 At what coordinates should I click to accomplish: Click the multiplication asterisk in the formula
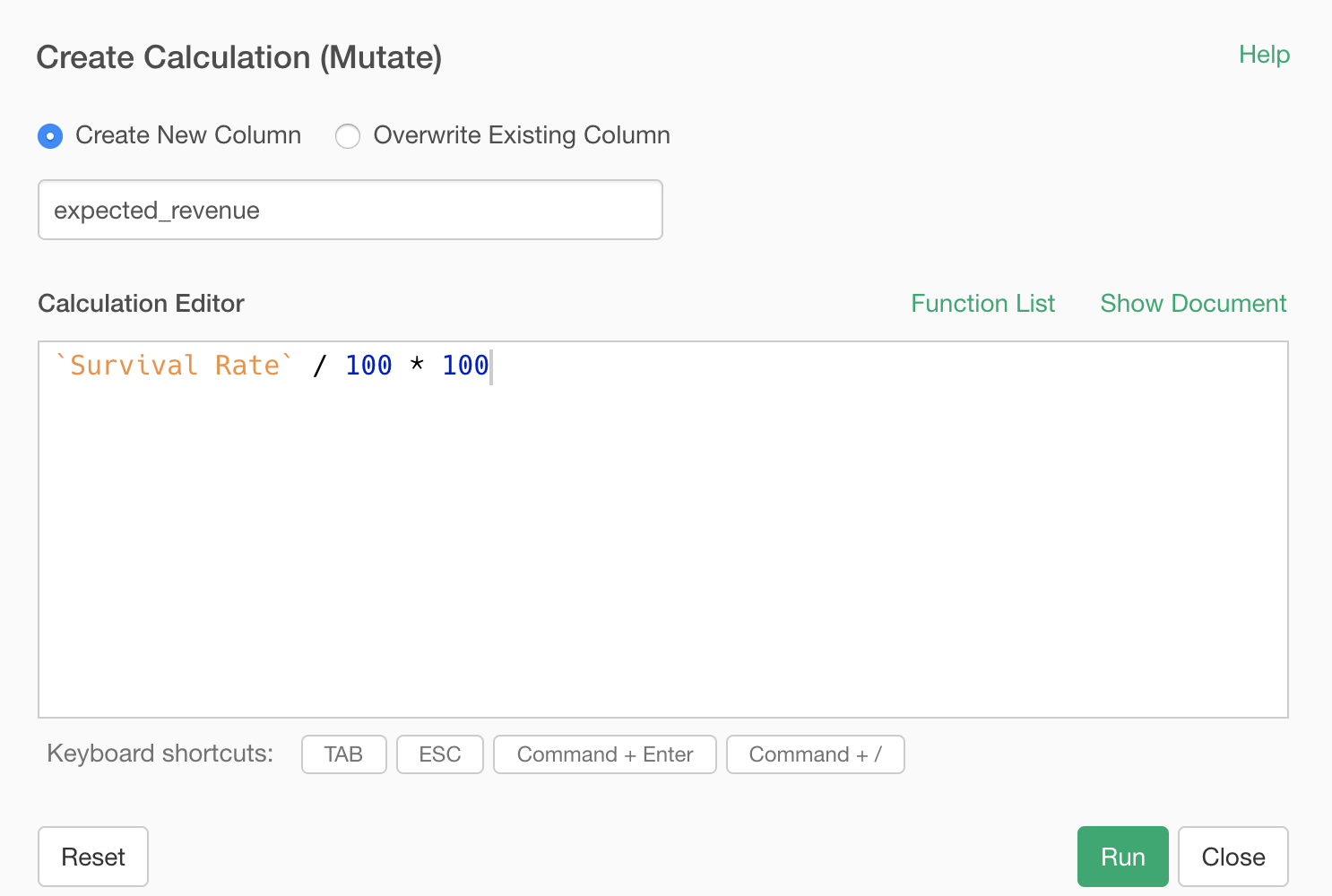tap(417, 366)
